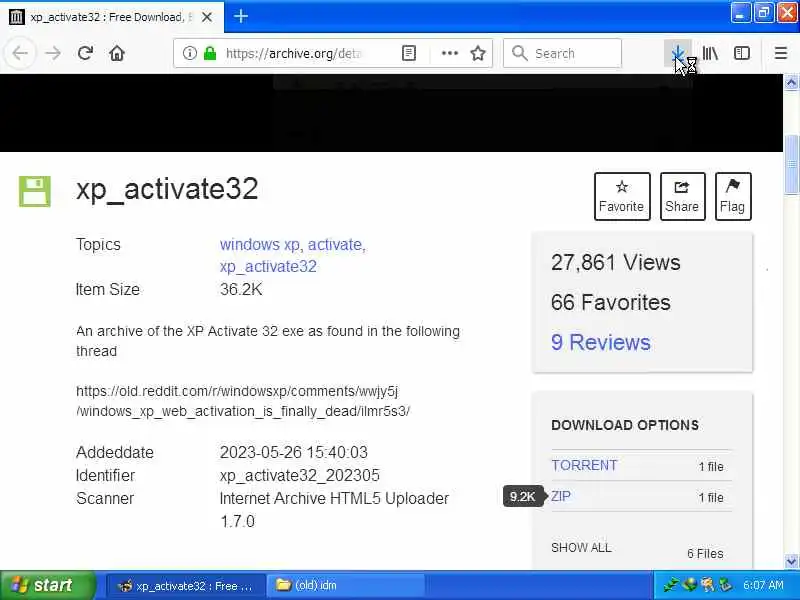Click the page title 'xp_activate32'

tap(167, 190)
